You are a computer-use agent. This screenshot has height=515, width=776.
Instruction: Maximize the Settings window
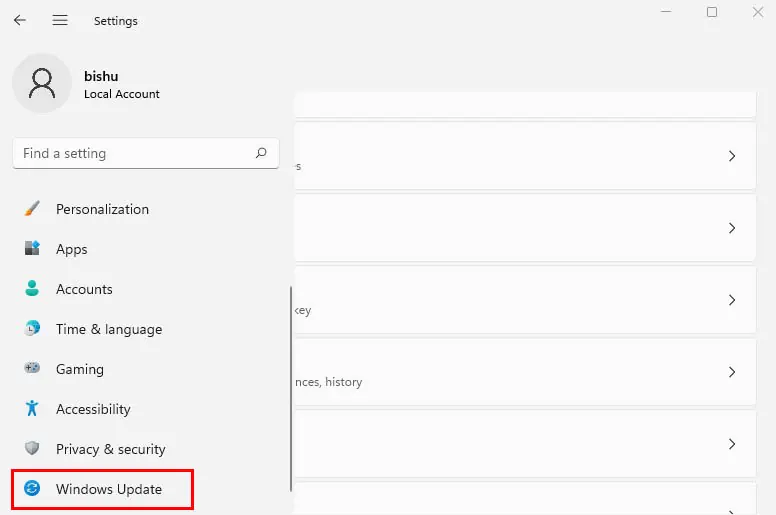coord(712,12)
